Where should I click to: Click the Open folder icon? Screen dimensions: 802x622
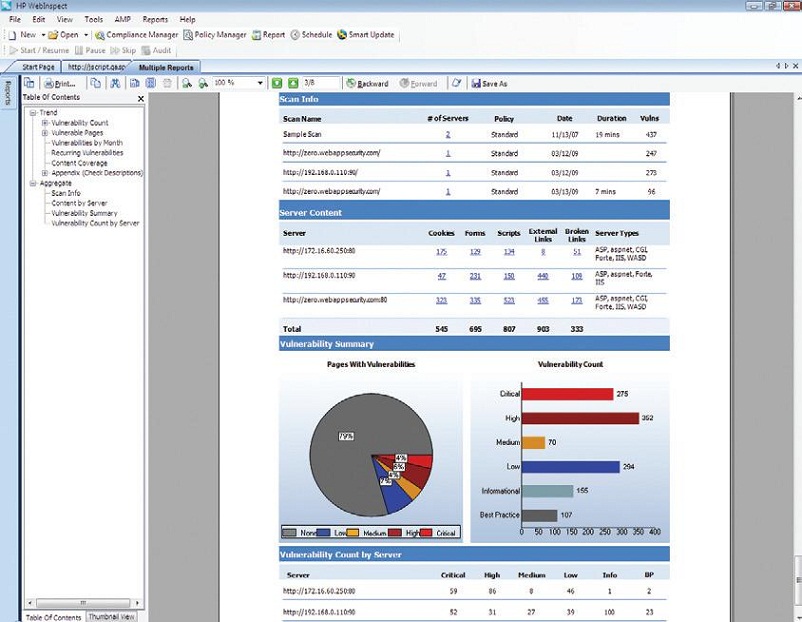pyautogui.click(x=53, y=35)
